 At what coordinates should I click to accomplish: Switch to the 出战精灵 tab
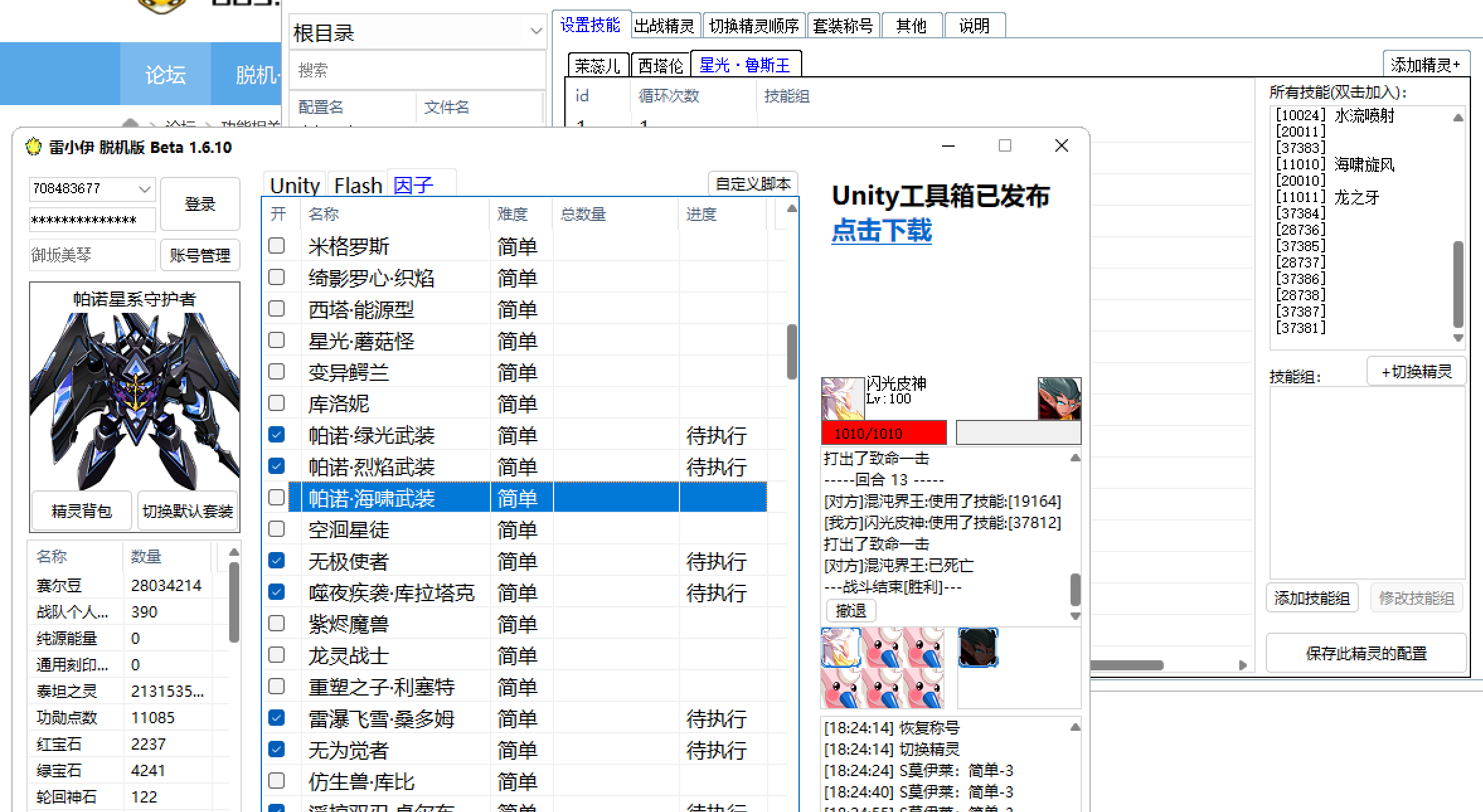pyautogui.click(x=665, y=25)
